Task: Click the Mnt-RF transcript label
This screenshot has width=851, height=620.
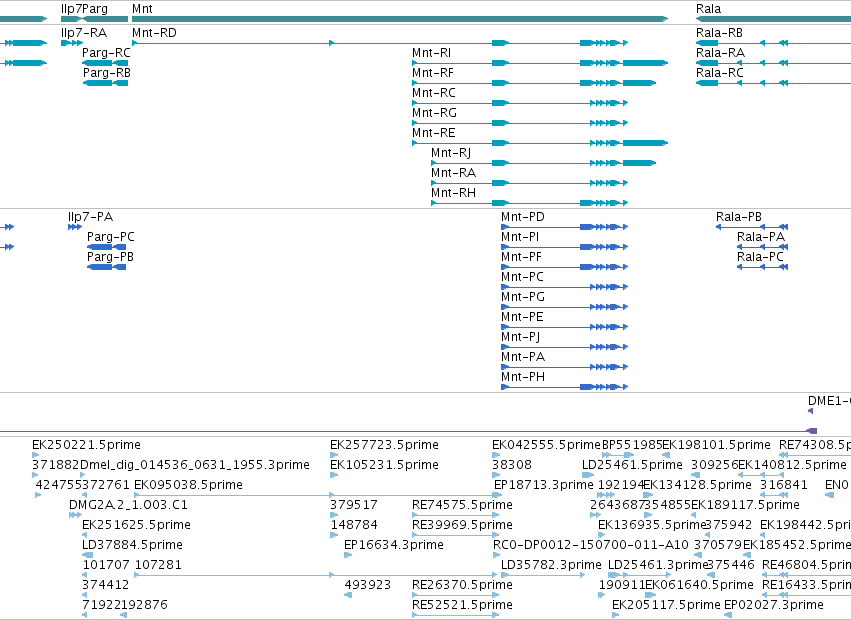Action: [433, 73]
